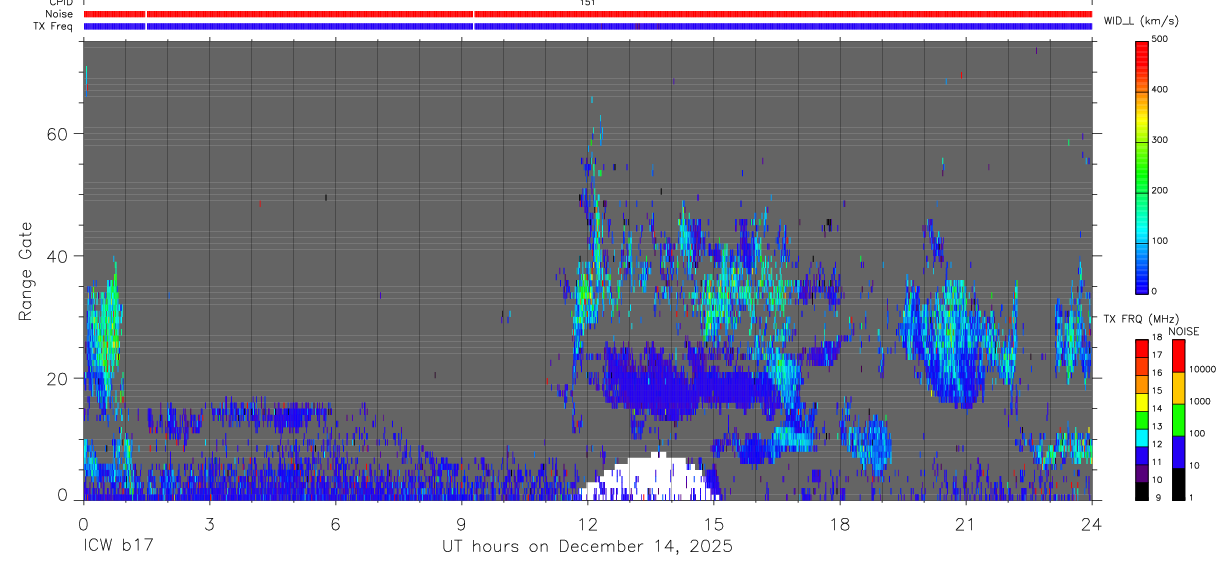Click the black 1-10 NOISE legend segment
This screenshot has width=1228, height=567.
point(1178,484)
